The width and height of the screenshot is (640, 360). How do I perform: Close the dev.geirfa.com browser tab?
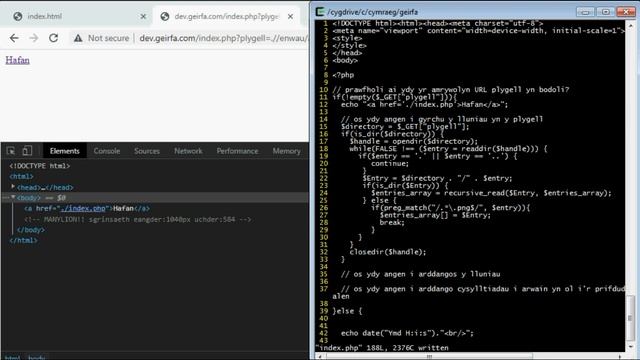point(290,16)
